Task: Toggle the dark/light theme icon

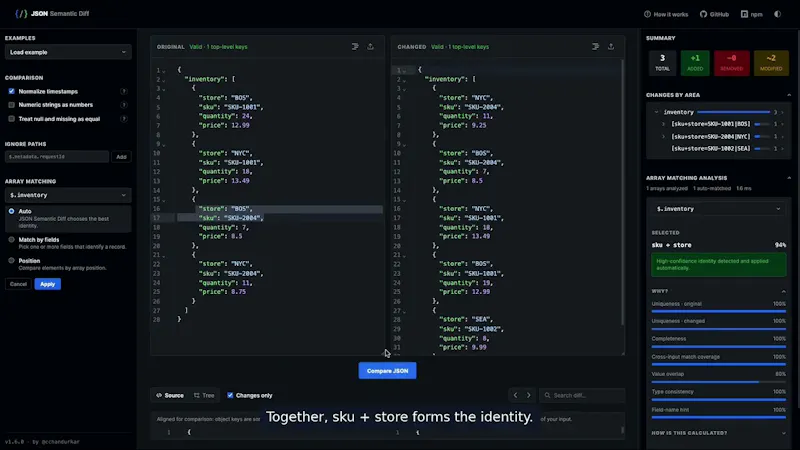Action: click(x=777, y=14)
